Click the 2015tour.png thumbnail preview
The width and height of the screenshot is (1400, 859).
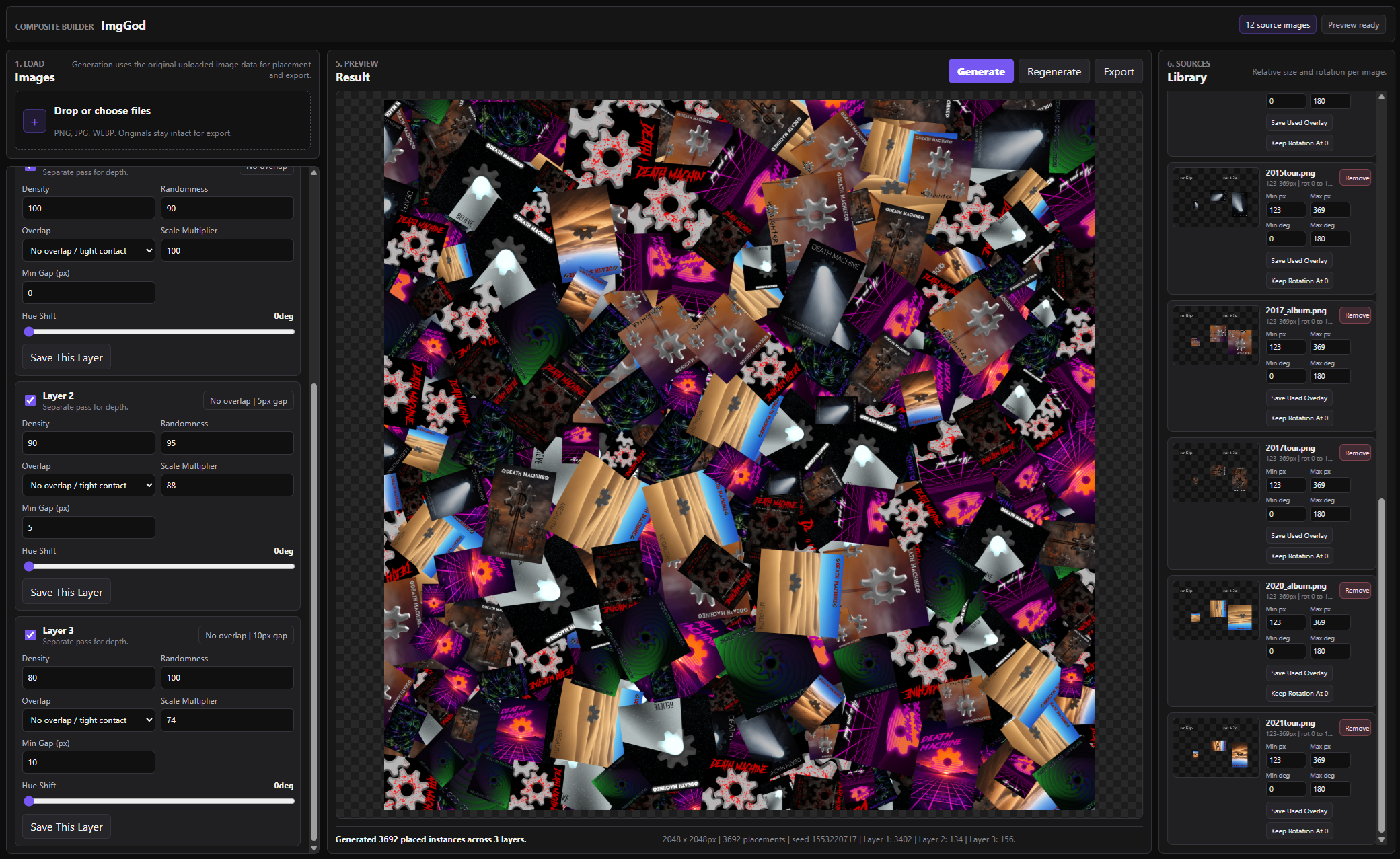pyautogui.click(x=1216, y=197)
